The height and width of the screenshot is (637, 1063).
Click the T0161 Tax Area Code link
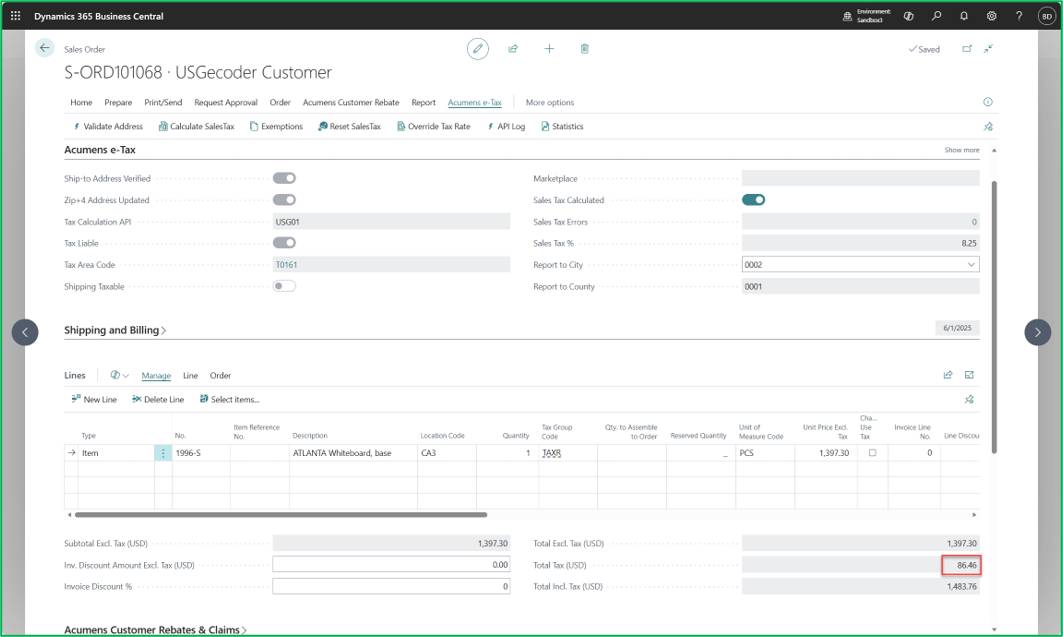(286, 265)
